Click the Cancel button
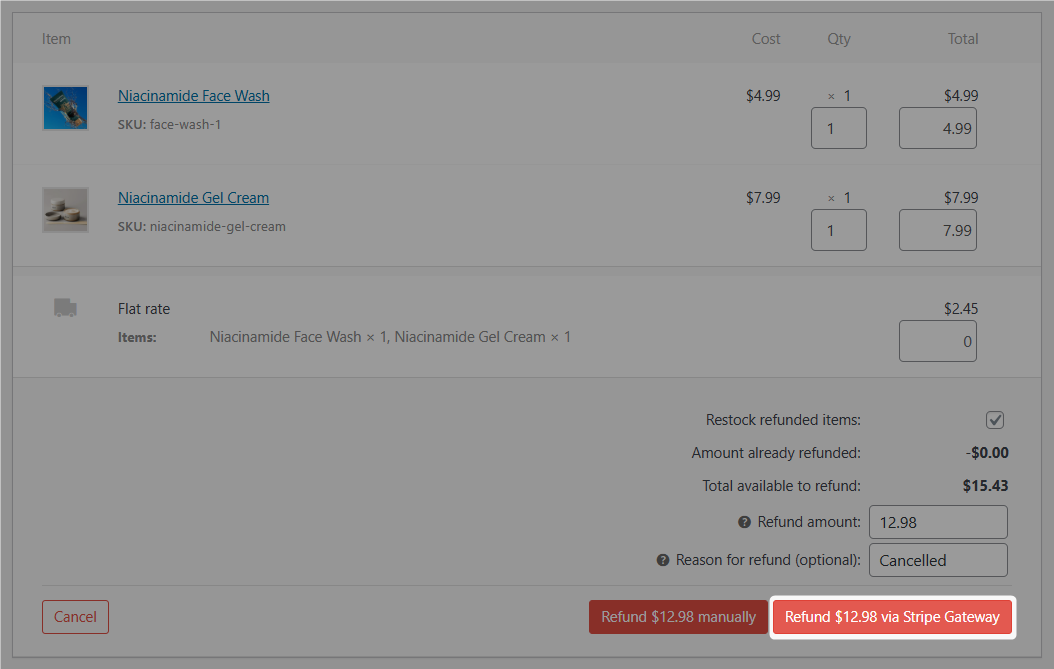 tap(75, 617)
